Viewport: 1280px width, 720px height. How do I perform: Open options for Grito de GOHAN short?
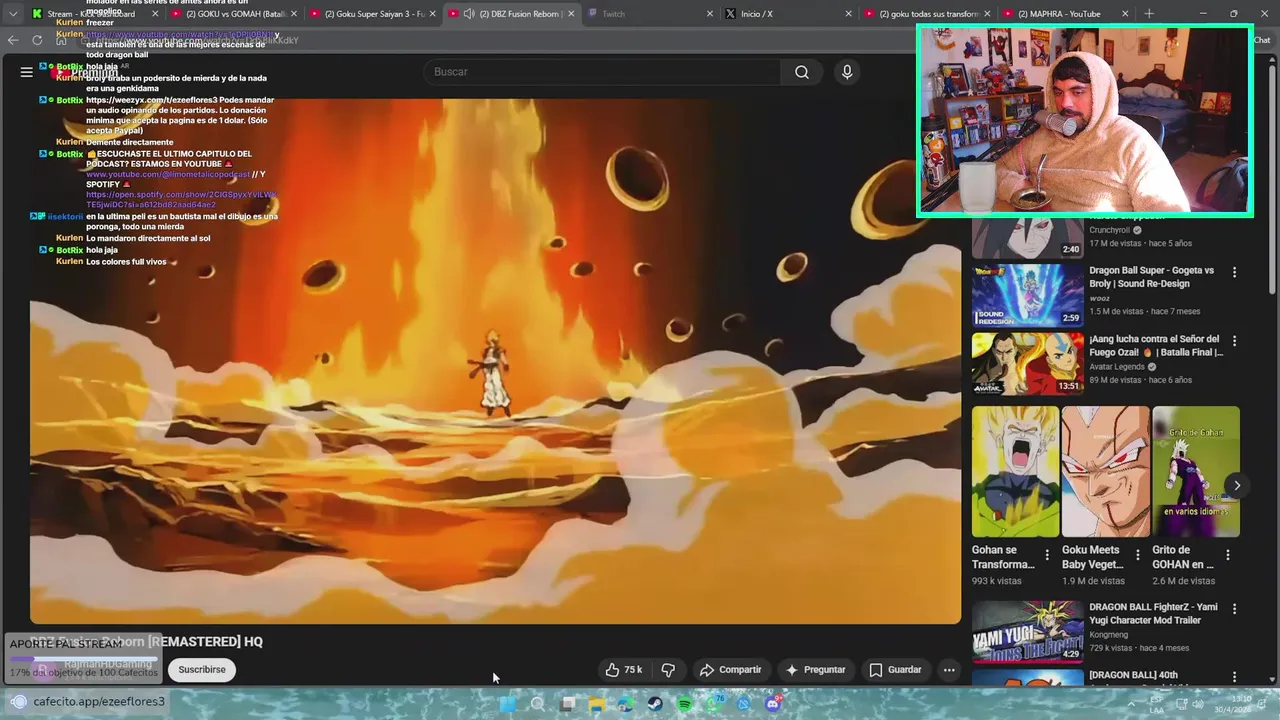point(1228,555)
